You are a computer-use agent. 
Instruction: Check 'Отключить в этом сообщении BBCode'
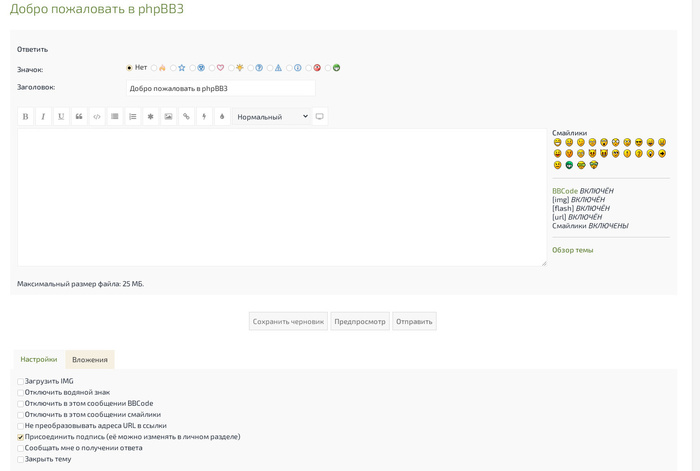pos(20,404)
